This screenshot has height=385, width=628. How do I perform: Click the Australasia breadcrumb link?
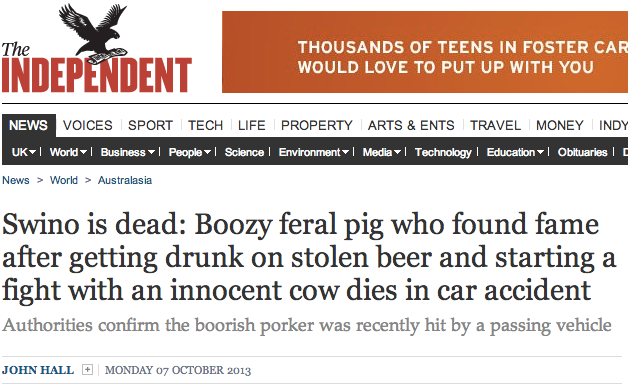[125, 180]
